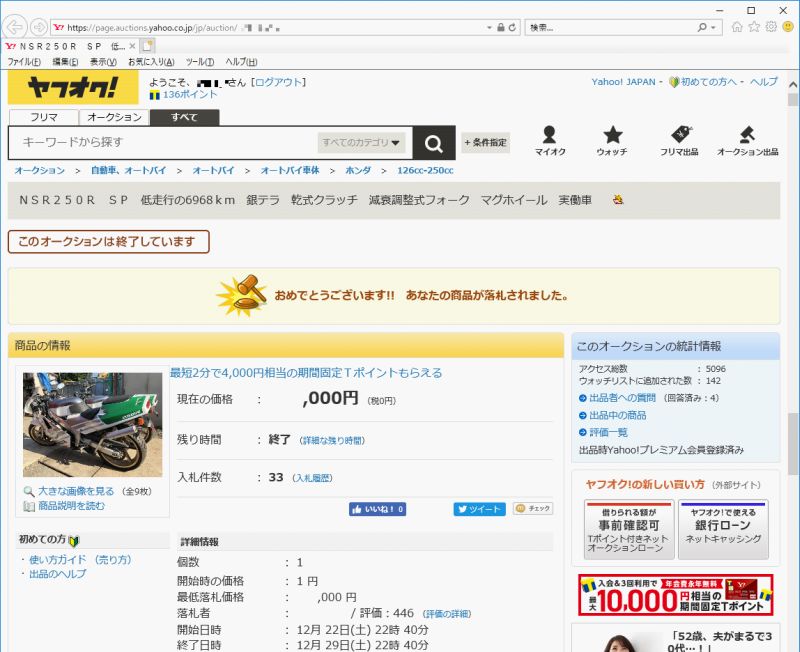Open the 入札履歴 link
Viewport: 800px width, 652px height.
coord(312,479)
